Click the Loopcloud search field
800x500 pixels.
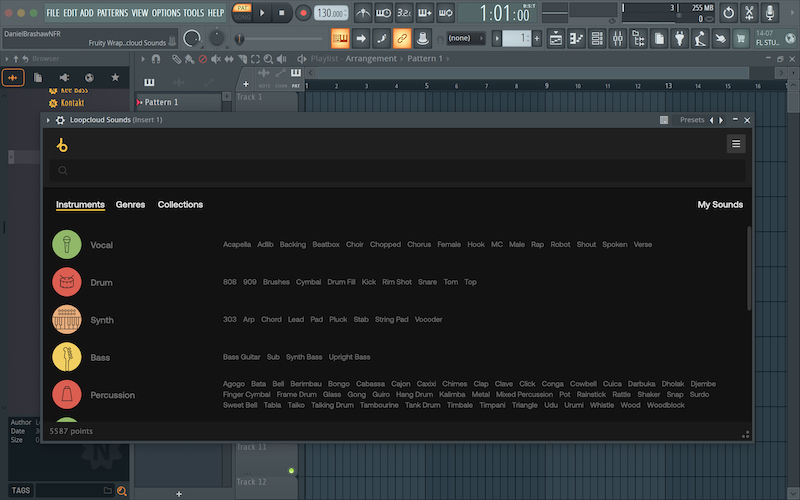[400, 171]
